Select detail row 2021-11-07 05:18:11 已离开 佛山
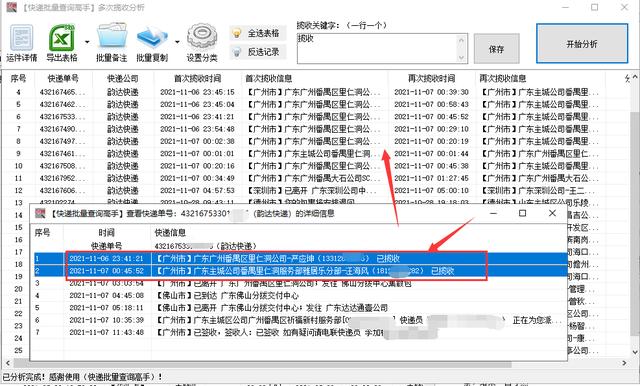The height and width of the screenshot is (386, 640). click(x=300, y=307)
